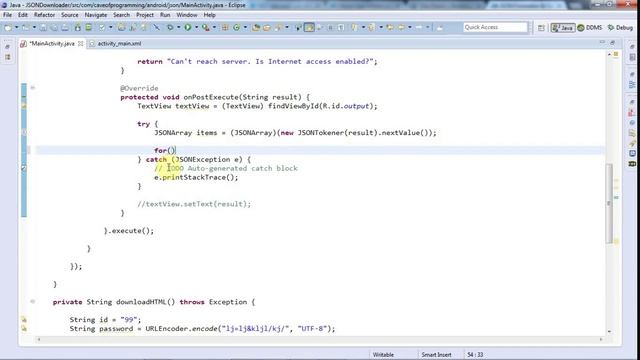
Task: Click the Open Perspective icon
Action: [541, 28]
